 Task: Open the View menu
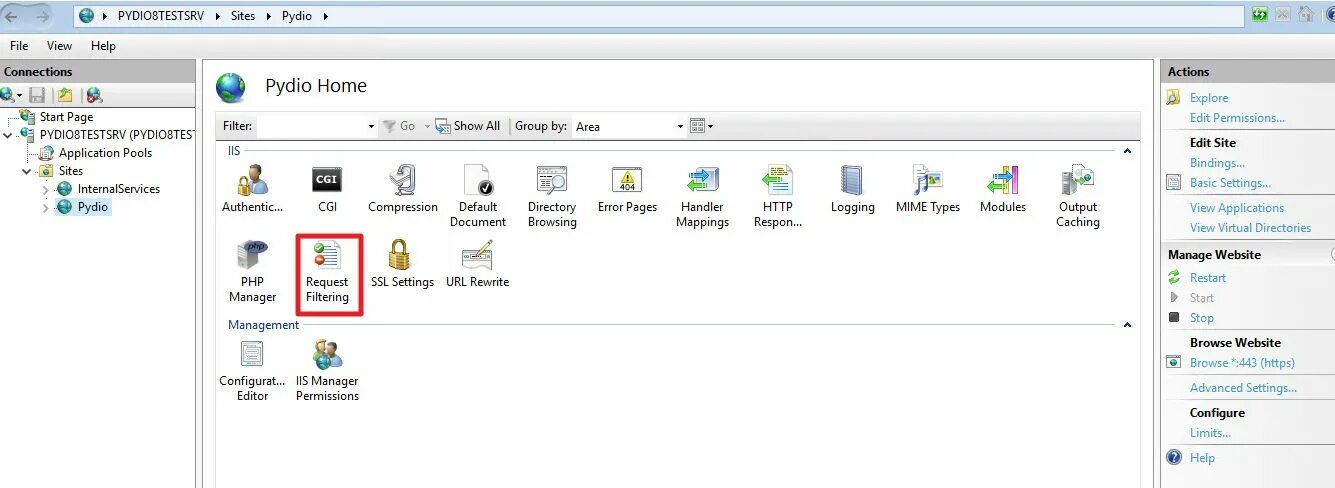(59, 46)
